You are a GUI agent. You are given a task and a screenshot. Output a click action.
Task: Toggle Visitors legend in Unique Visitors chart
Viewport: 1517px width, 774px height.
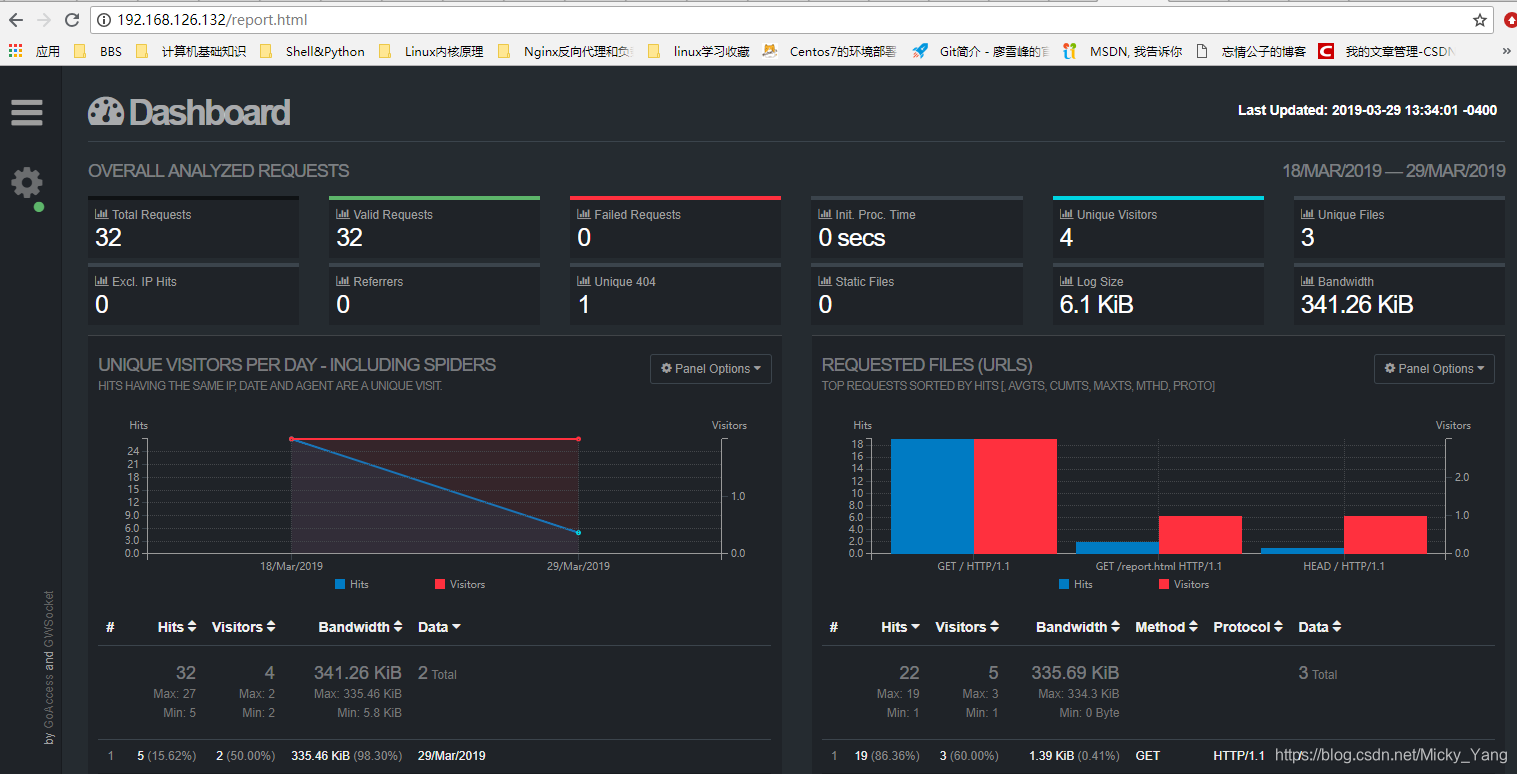pyautogui.click(x=460, y=584)
